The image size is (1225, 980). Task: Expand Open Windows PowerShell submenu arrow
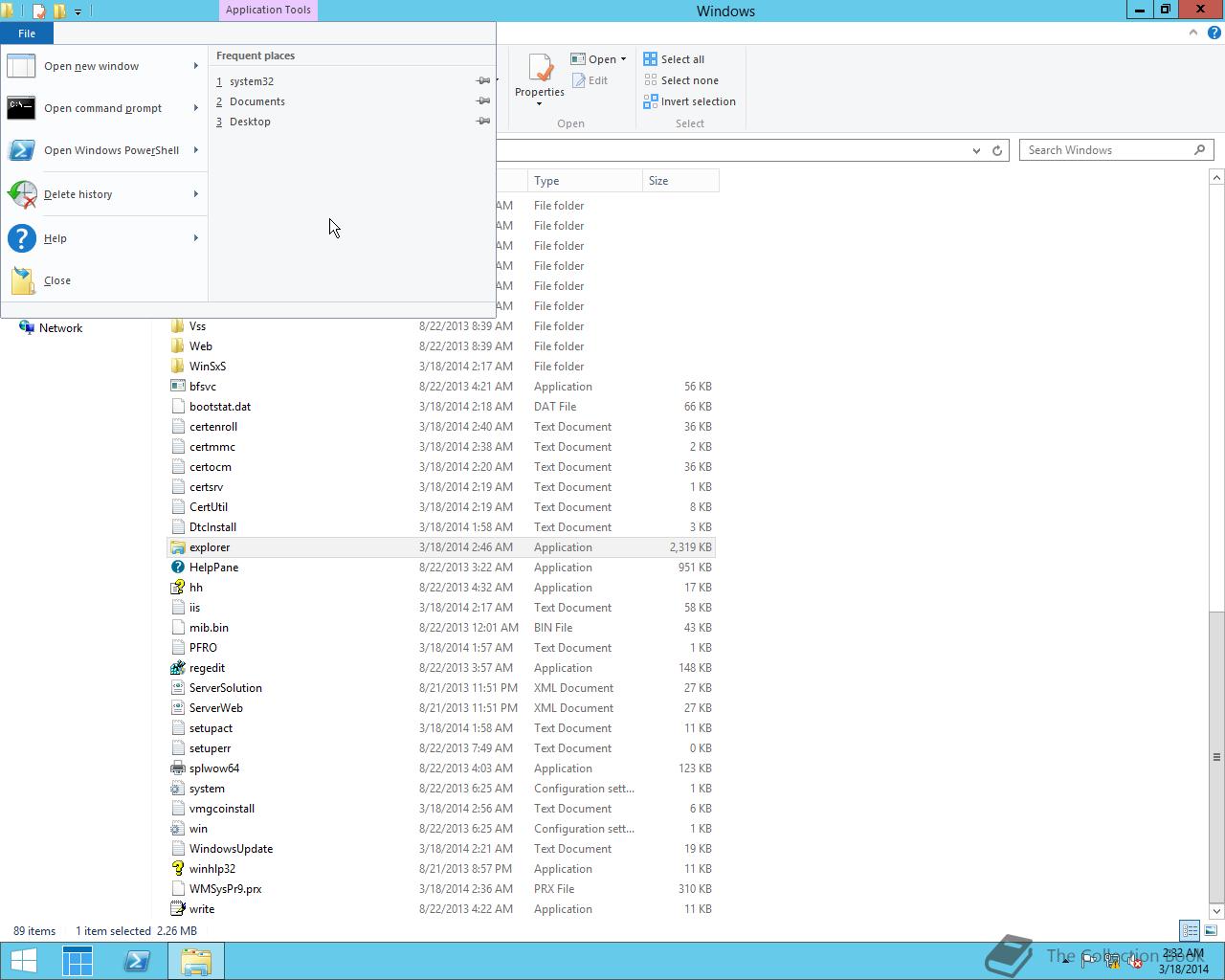click(196, 150)
